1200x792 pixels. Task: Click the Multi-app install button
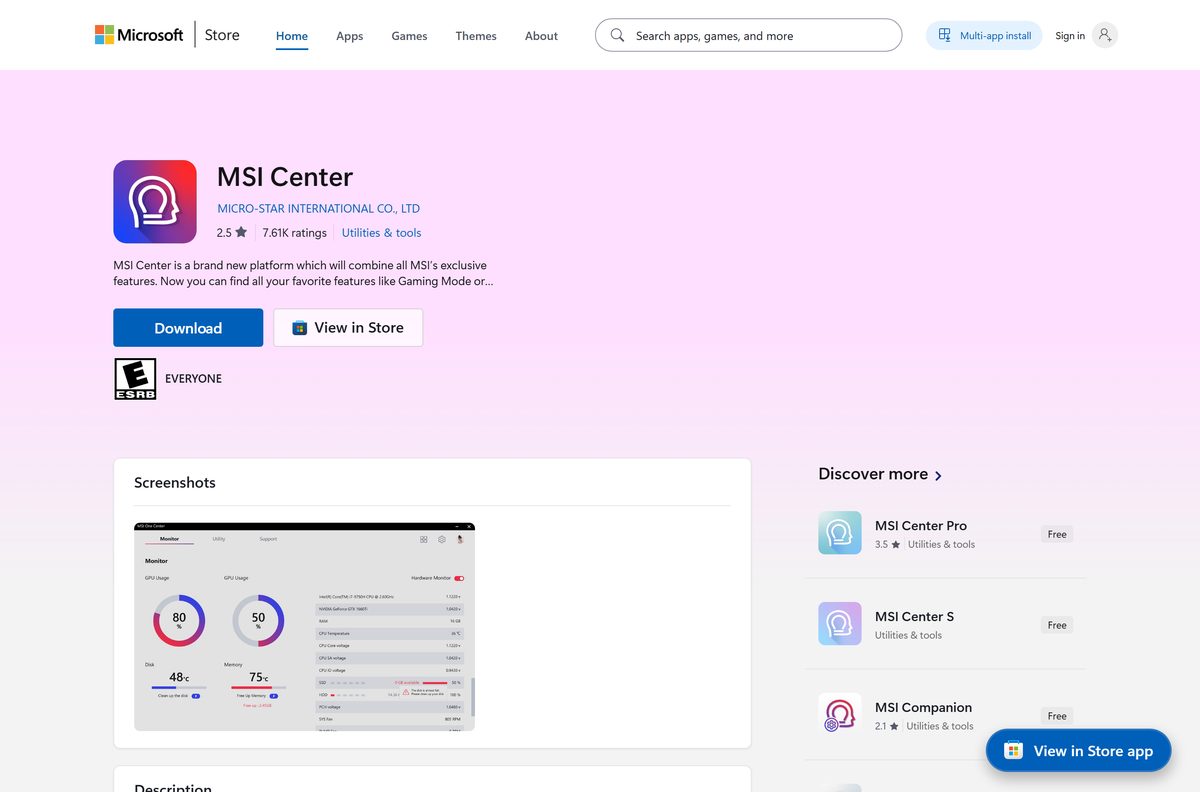[x=984, y=35]
